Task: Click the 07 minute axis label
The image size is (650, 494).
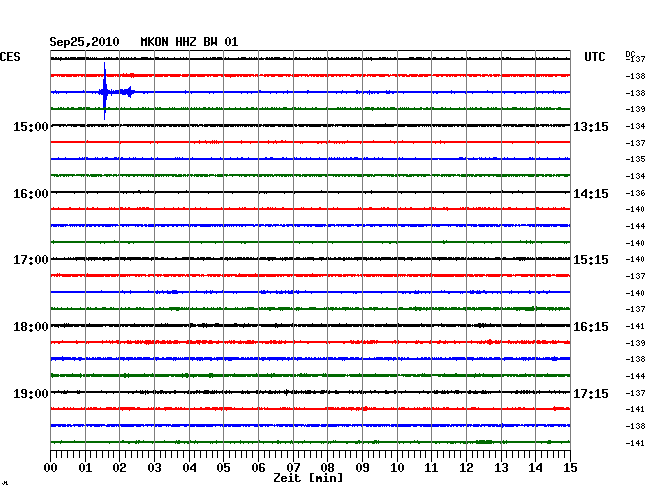Action: pos(293,468)
